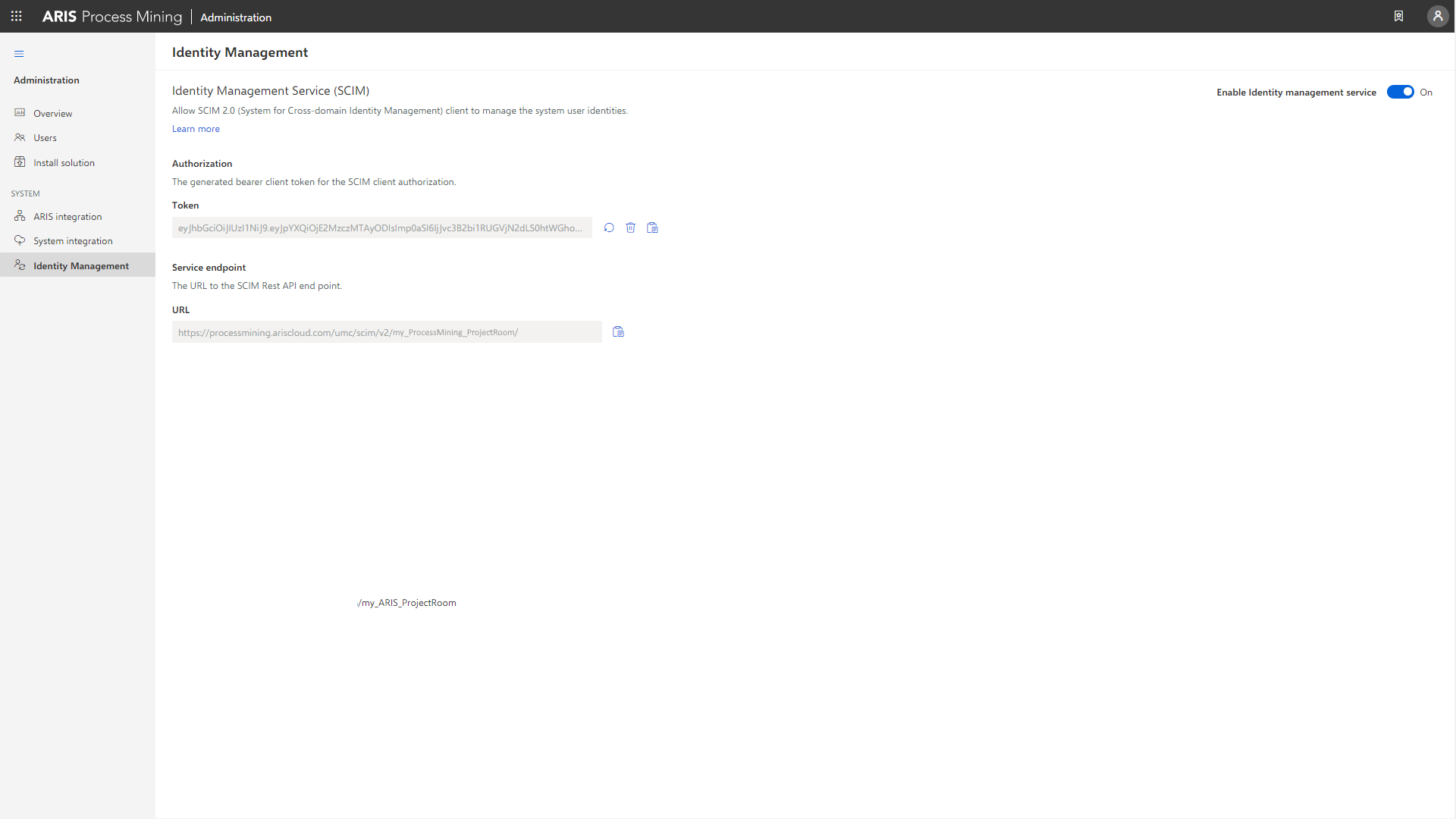Focus the URL endpoint field
The image size is (1456, 819).
point(387,332)
